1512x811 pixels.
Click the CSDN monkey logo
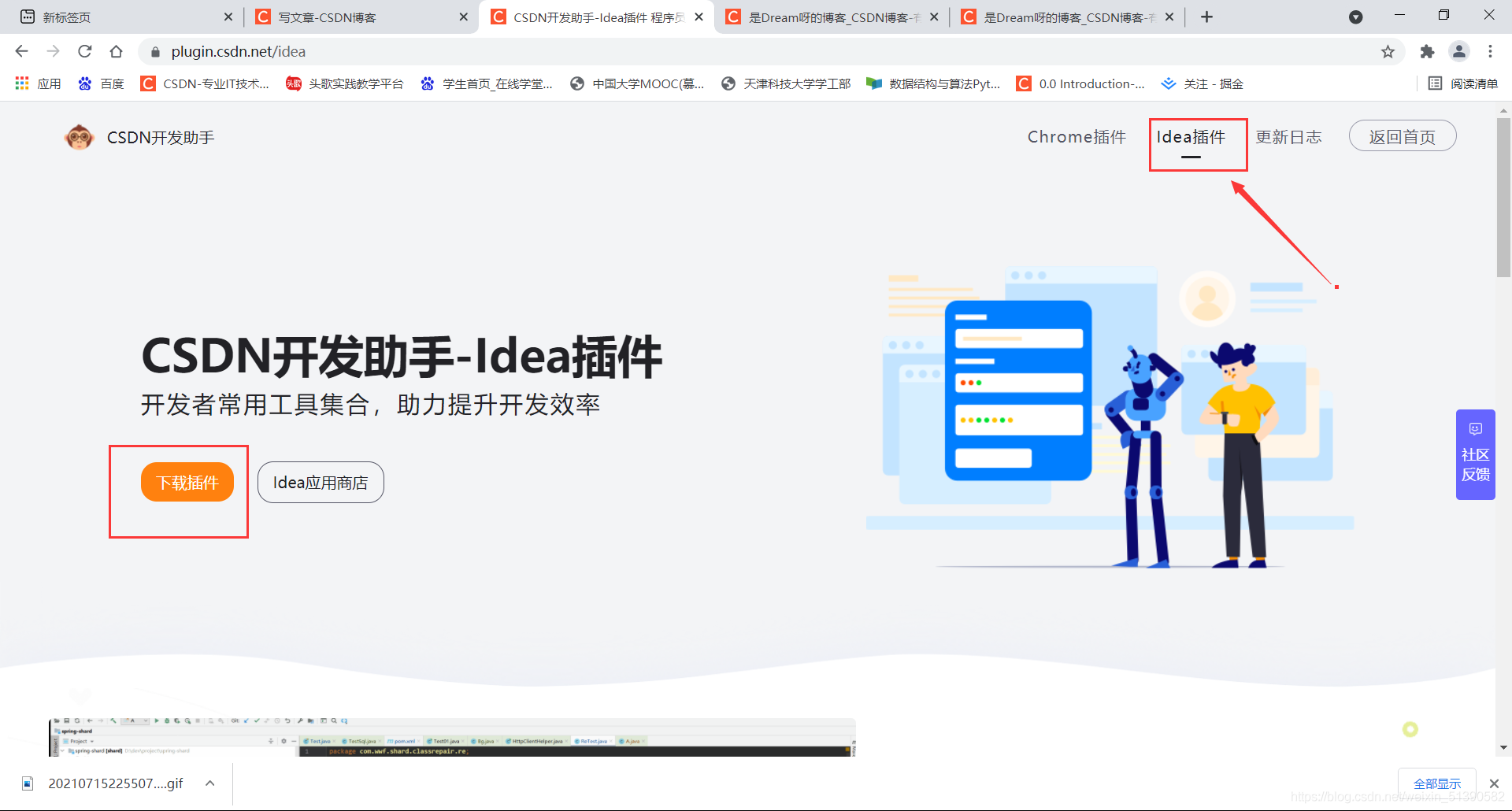coord(79,137)
